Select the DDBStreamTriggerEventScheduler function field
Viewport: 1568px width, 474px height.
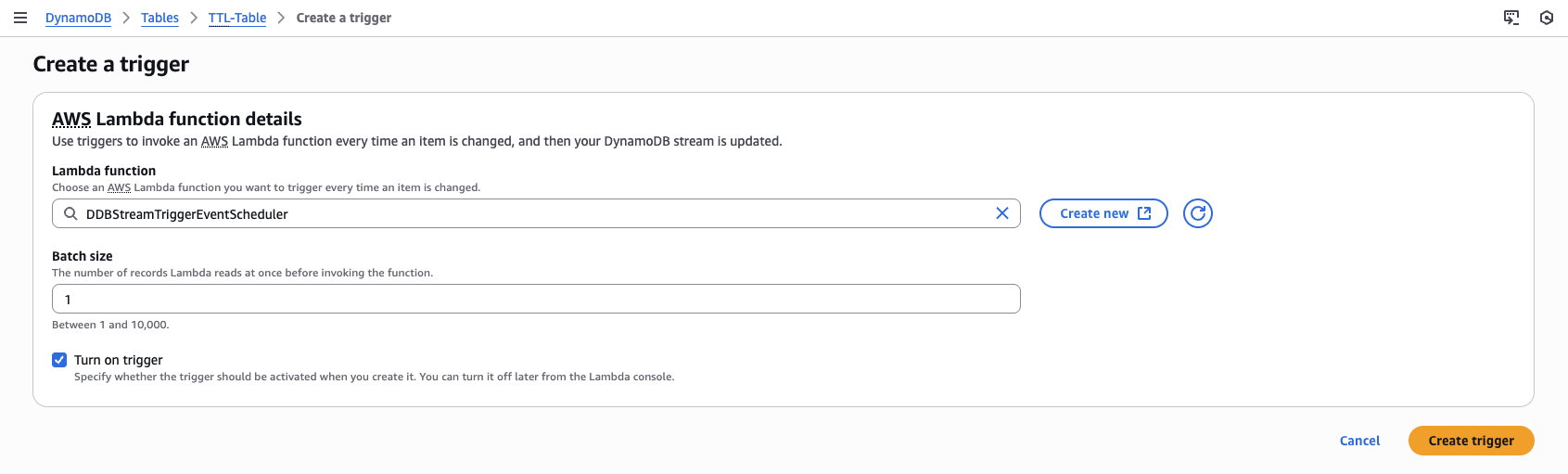[536, 213]
